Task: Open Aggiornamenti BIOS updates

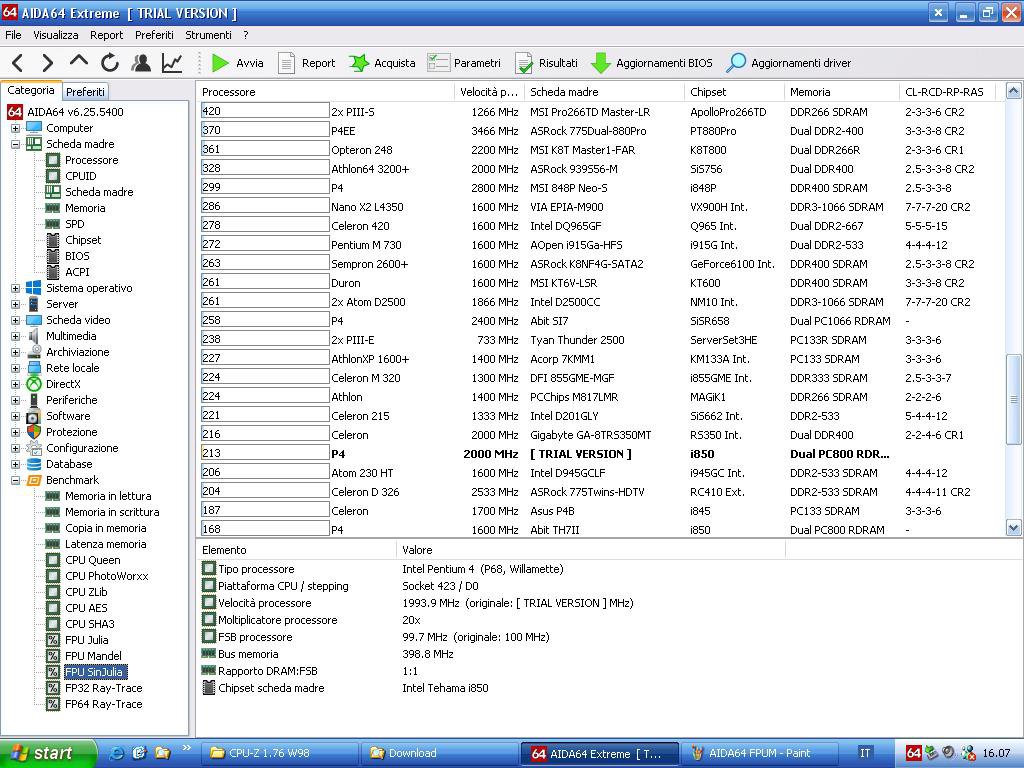Action: point(651,63)
